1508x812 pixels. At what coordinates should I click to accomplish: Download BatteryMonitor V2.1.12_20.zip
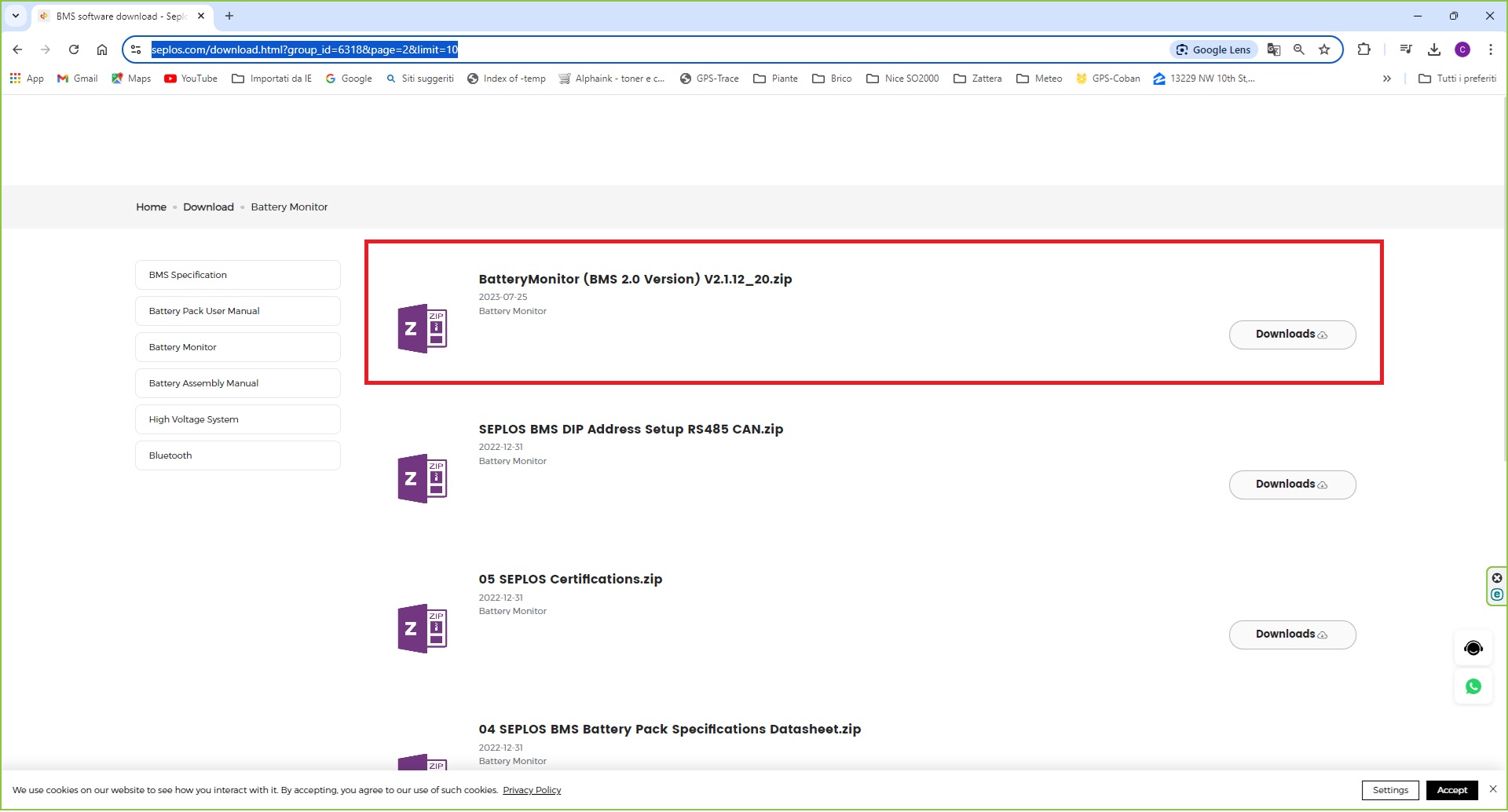click(x=1291, y=335)
